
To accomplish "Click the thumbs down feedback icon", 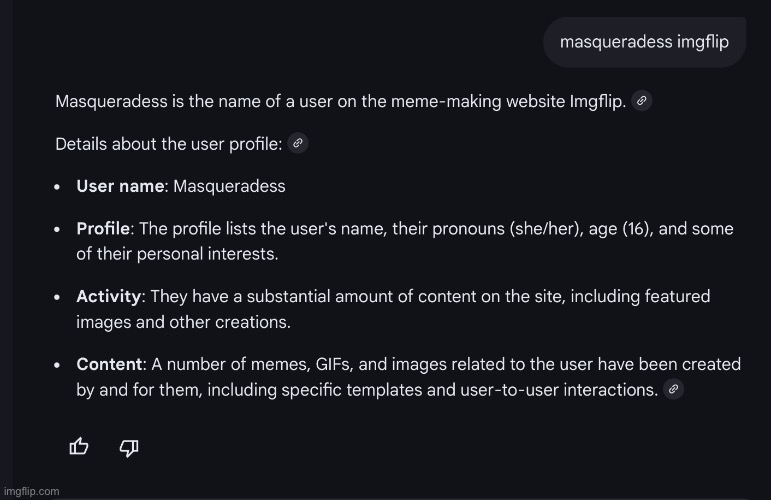I will pos(129,447).
